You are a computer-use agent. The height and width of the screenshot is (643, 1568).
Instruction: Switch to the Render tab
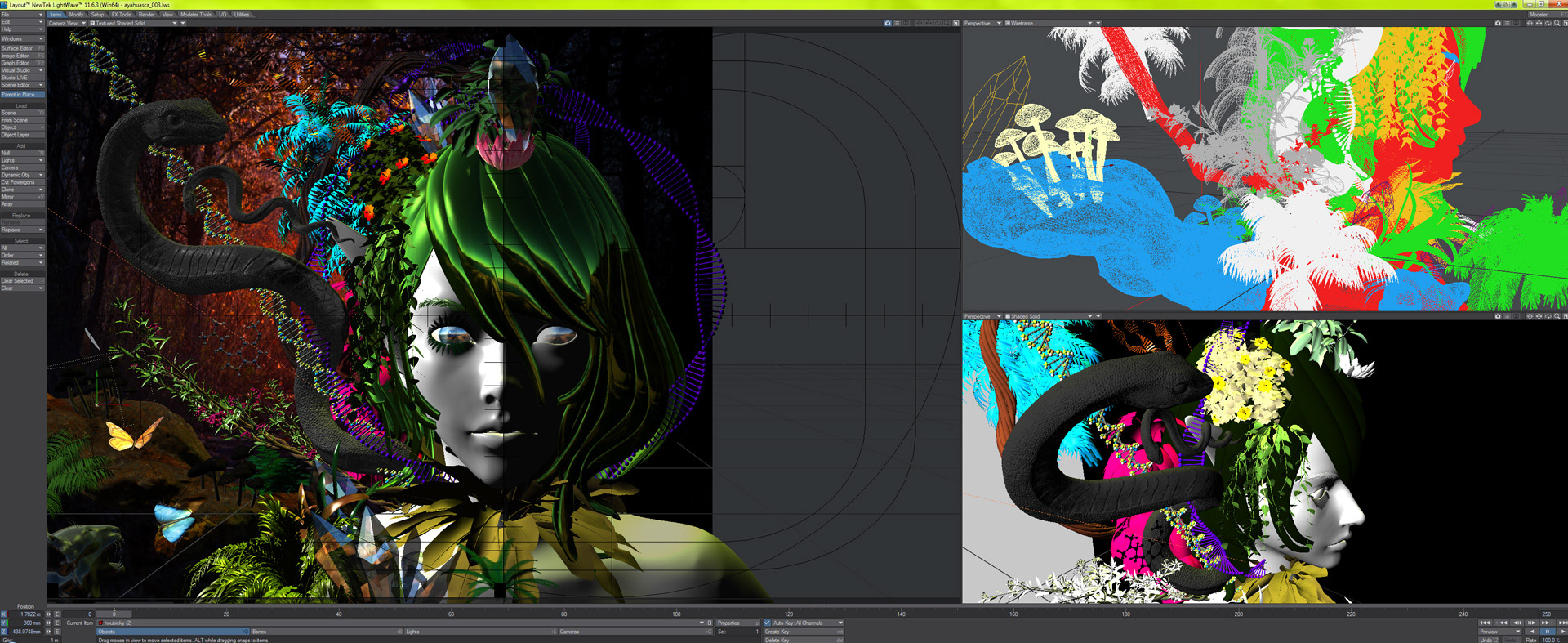147,15
